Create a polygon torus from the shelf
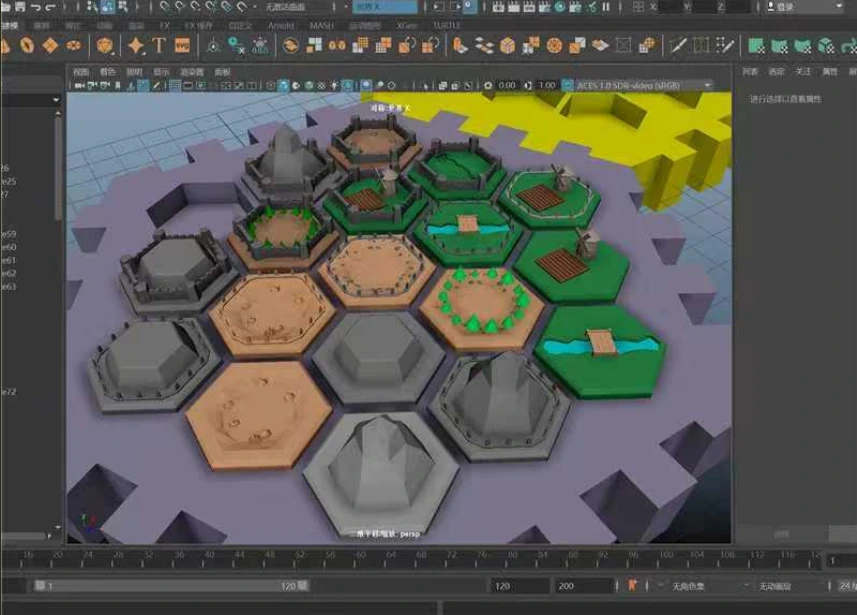 point(27,45)
